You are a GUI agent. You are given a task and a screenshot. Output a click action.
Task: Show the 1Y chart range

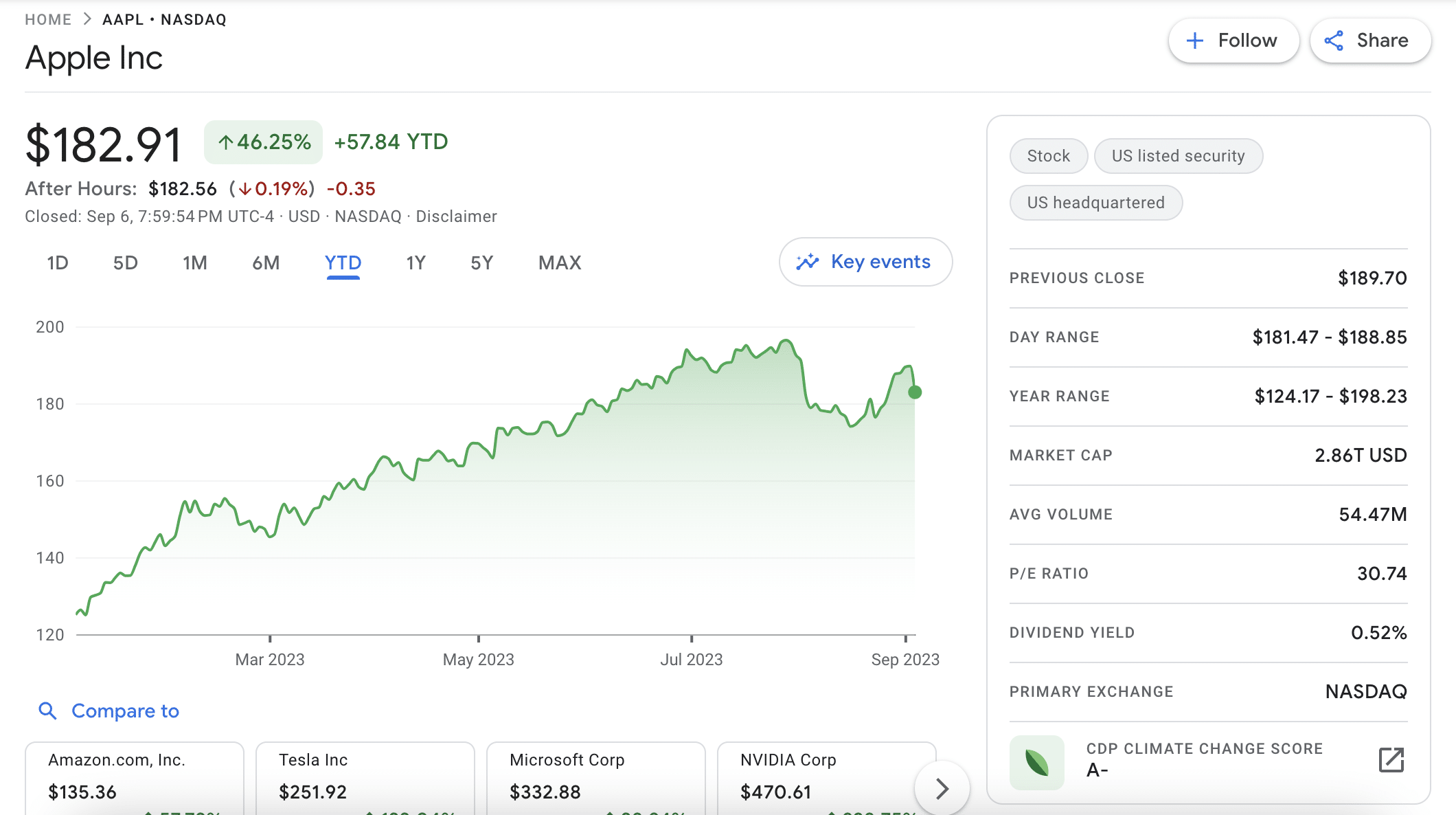tap(416, 263)
